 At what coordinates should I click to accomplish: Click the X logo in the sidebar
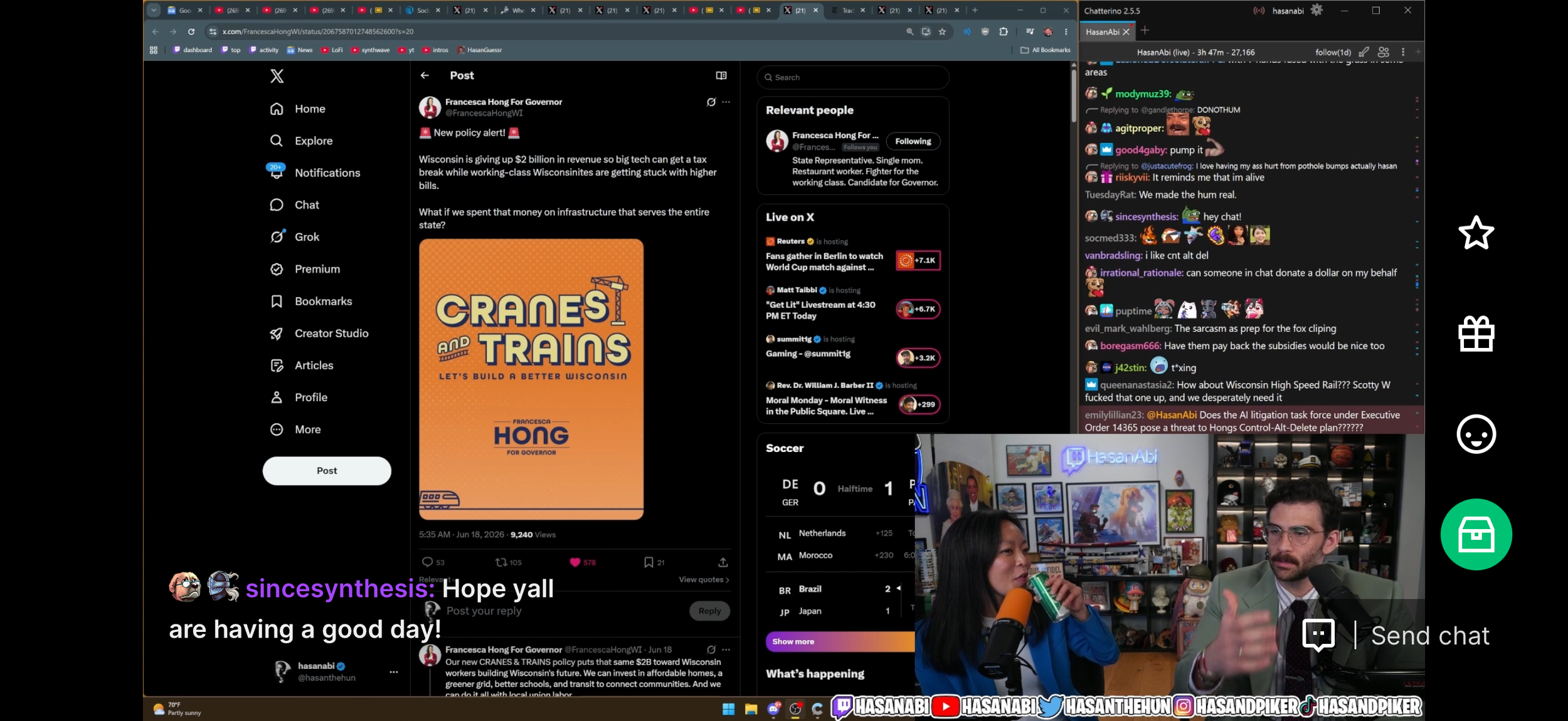[277, 76]
